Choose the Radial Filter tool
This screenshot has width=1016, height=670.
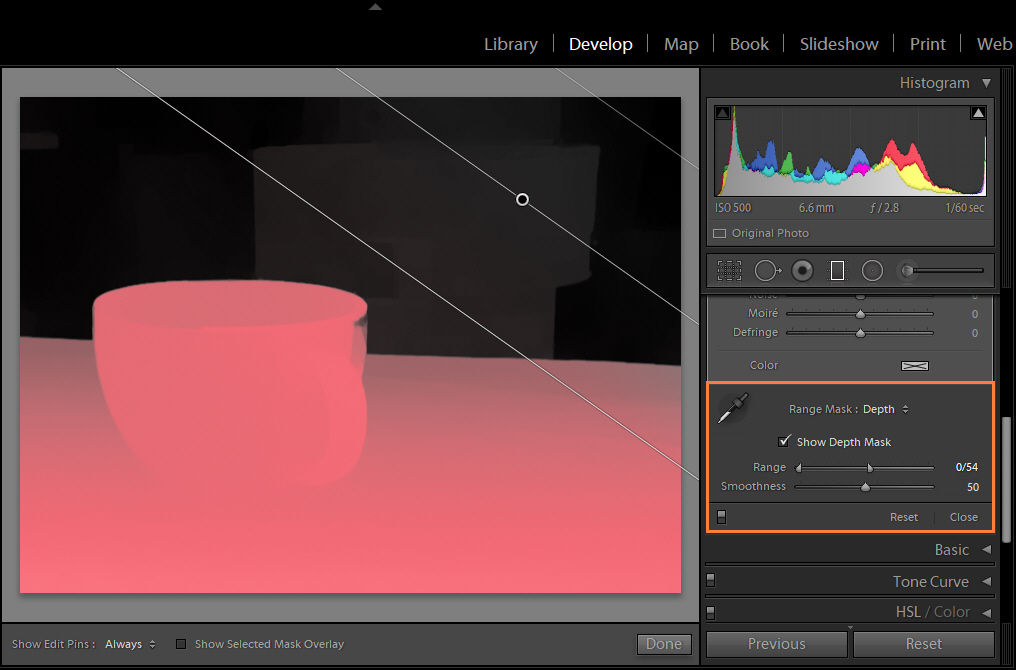click(872, 270)
